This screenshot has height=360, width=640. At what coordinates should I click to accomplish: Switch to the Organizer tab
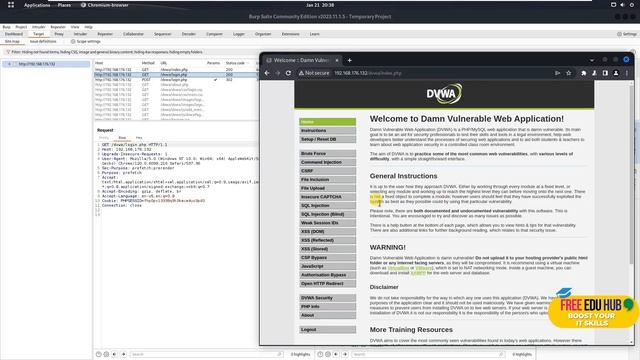[263, 34]
